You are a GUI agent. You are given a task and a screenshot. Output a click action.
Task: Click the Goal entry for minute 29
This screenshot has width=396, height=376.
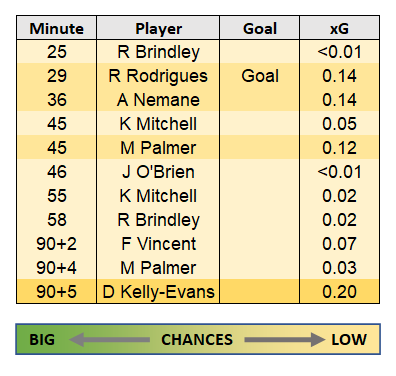(260, 76)
